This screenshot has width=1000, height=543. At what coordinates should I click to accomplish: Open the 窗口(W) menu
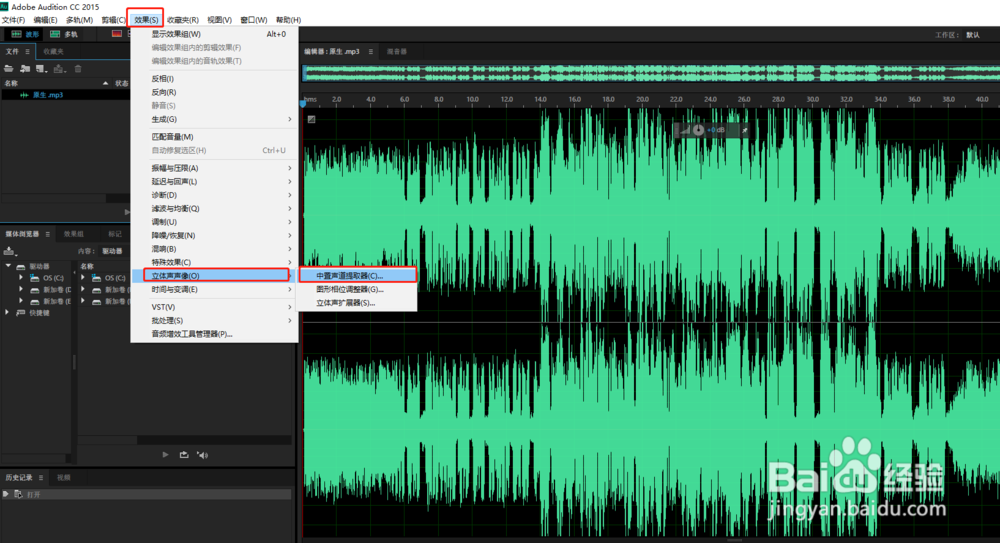point(253,20)
